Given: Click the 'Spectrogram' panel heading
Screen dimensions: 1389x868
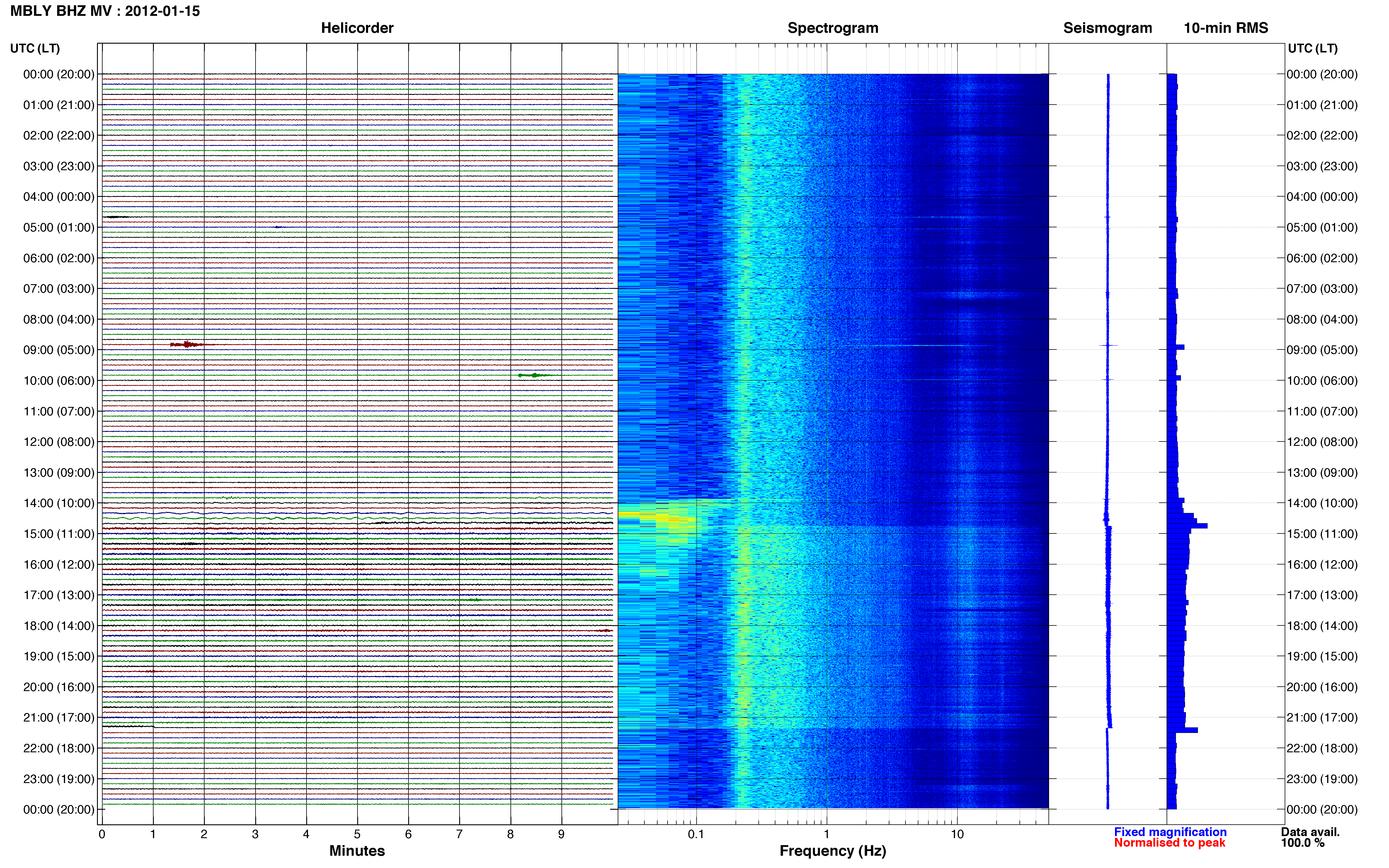Looking at the screenshot, I should pyautogui.click(x=833, y=28).
